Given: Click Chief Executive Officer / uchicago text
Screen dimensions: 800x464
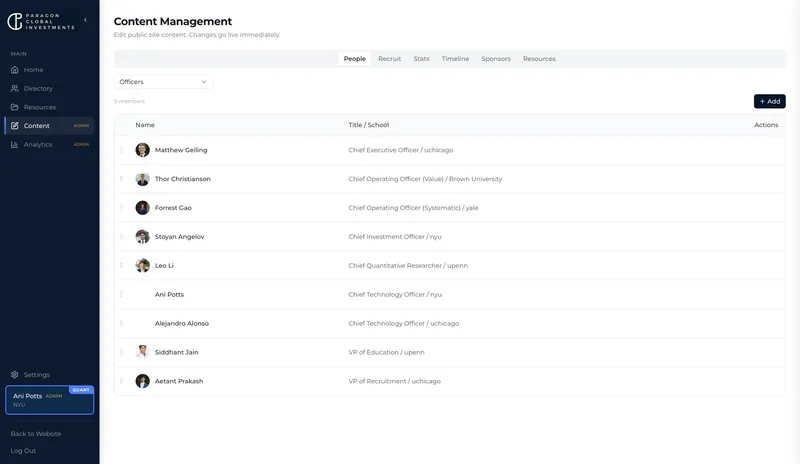Looking at the screenshot, I should point(401,150).
